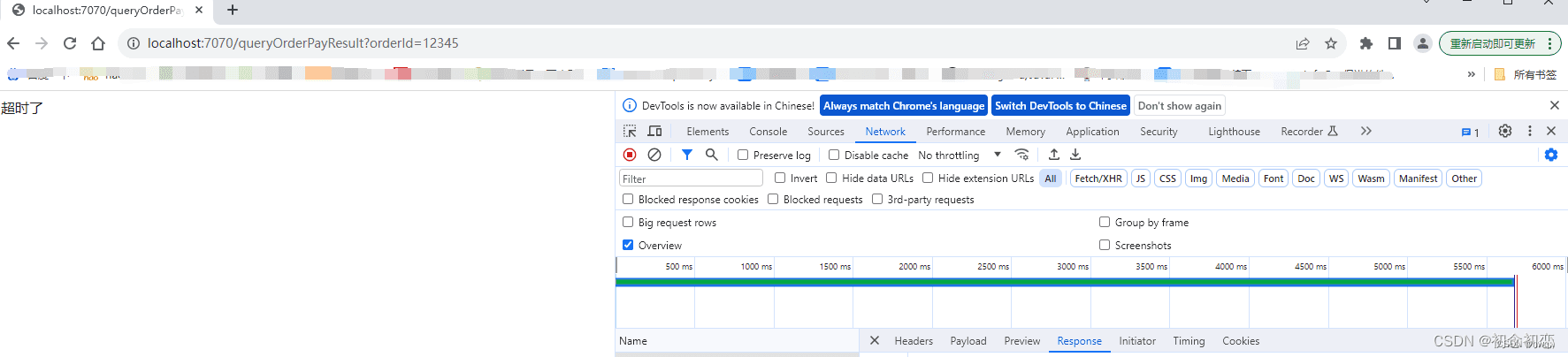Enable Big request rows

point(628,222)
